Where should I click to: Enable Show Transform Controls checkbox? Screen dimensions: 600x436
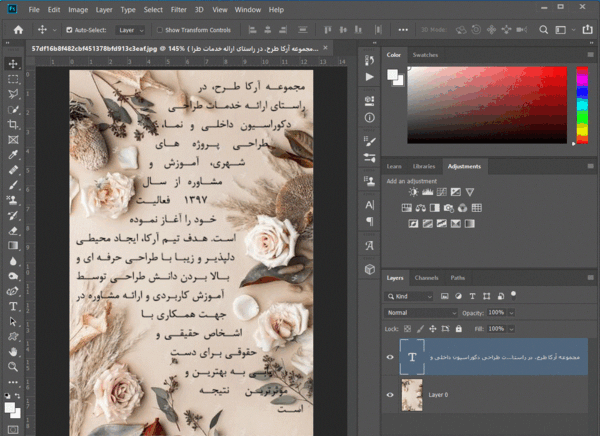point(160,30)
